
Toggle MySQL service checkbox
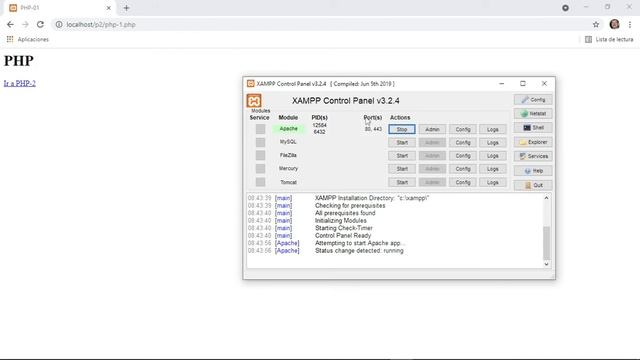pyautogui.click(x=260, y=142)
